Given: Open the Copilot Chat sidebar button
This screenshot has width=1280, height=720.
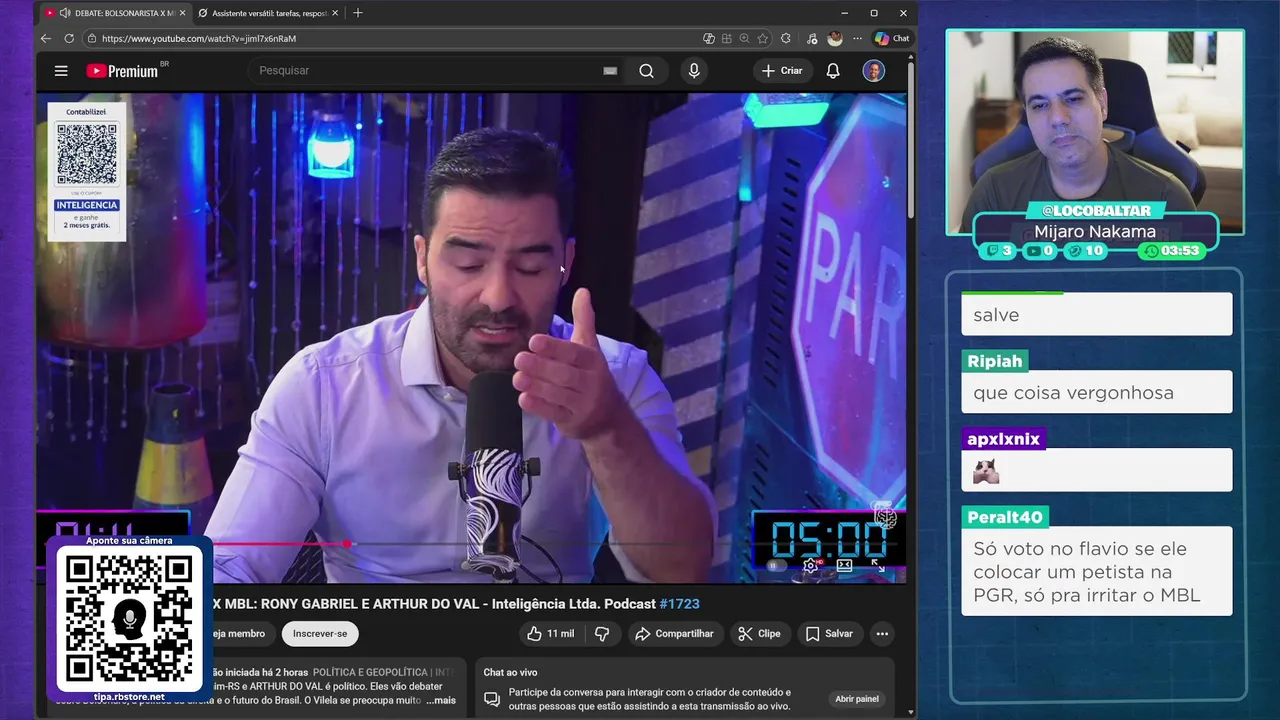Looking at the screenshot, I should [892, 38].
